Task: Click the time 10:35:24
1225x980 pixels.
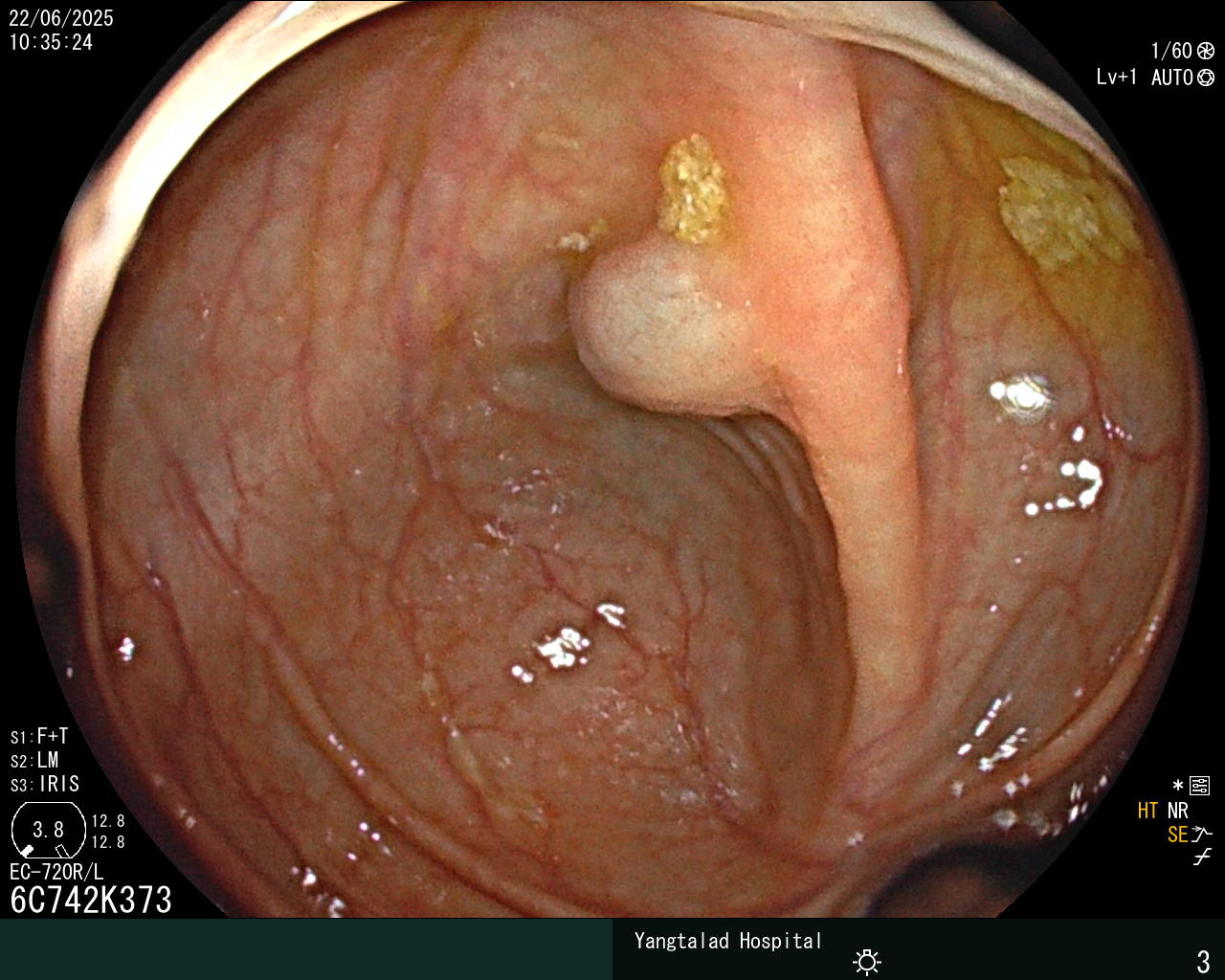Action: point(51,42)
